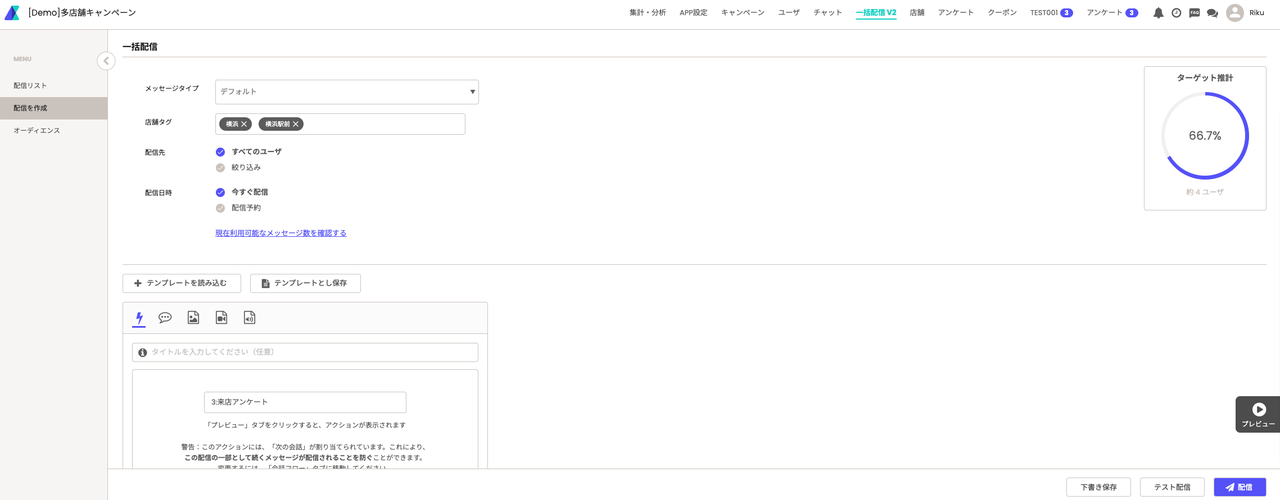Viewport: 1280px width, 500px height.
Task: Select the speech bubble text message type
Action: click(165, 318)
